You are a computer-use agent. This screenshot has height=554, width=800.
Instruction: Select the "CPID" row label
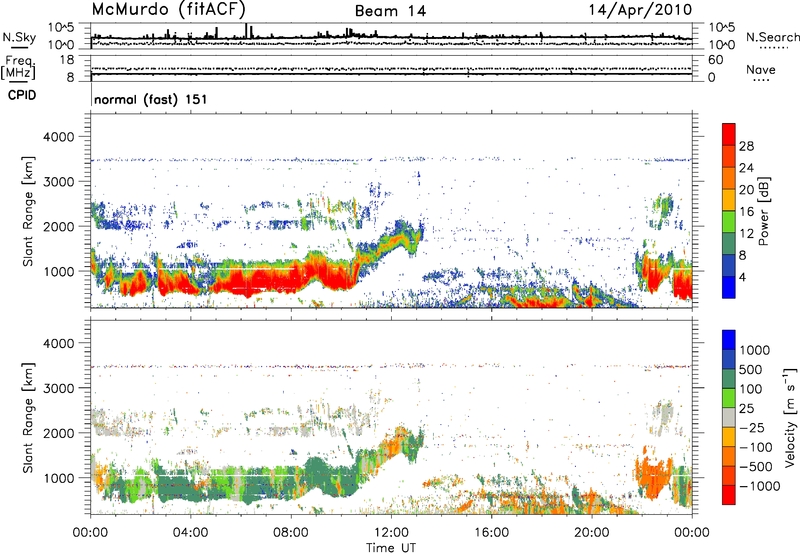click(x=22, y=95)
